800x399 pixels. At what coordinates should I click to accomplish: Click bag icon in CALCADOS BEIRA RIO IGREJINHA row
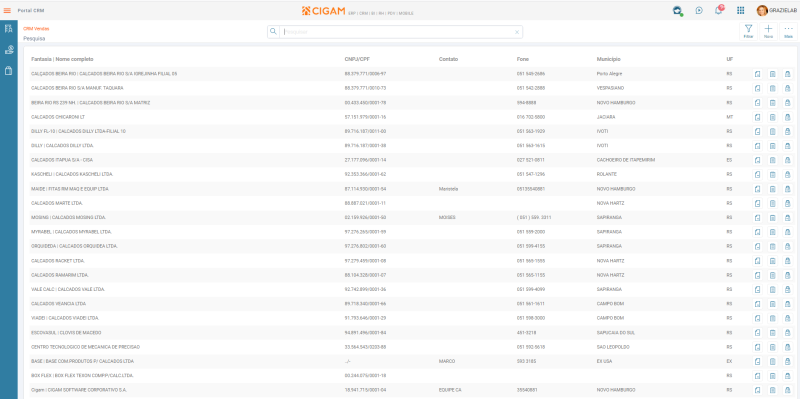tap(787, 74)
